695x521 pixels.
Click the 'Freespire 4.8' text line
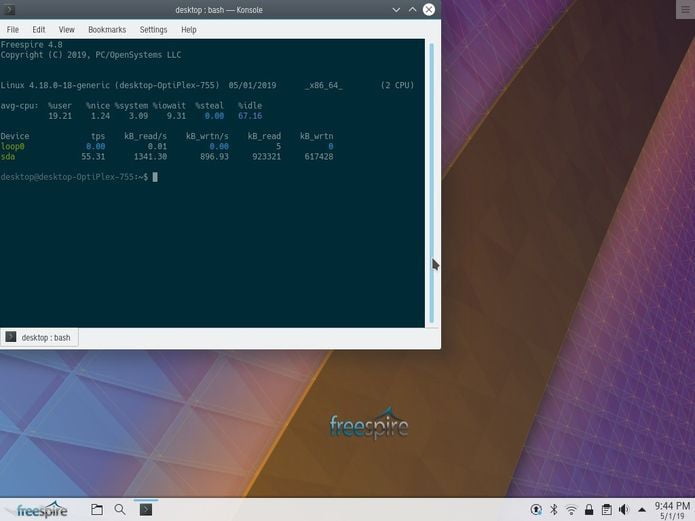point(31,45)
